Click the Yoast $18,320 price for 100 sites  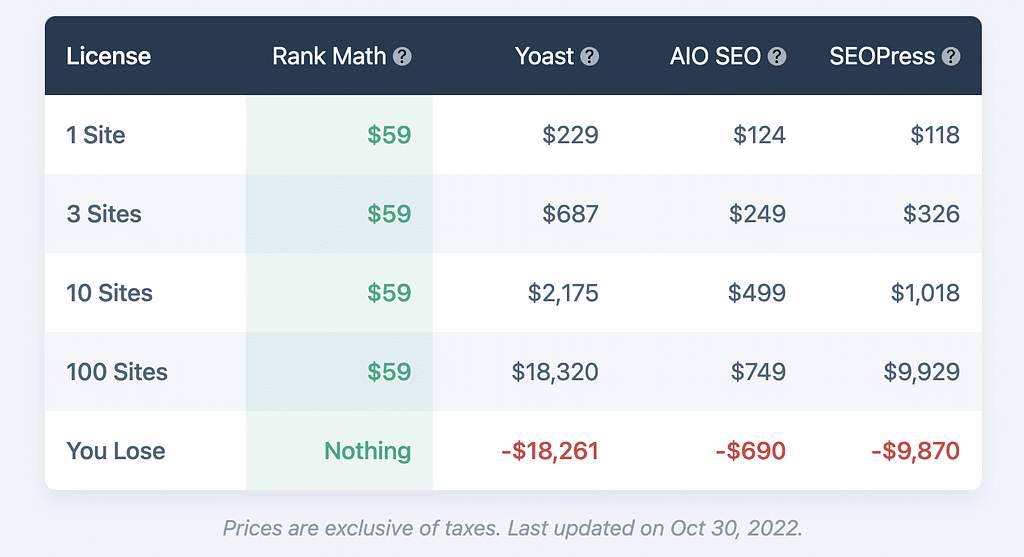pyautogui.click(x=555, y=372)
